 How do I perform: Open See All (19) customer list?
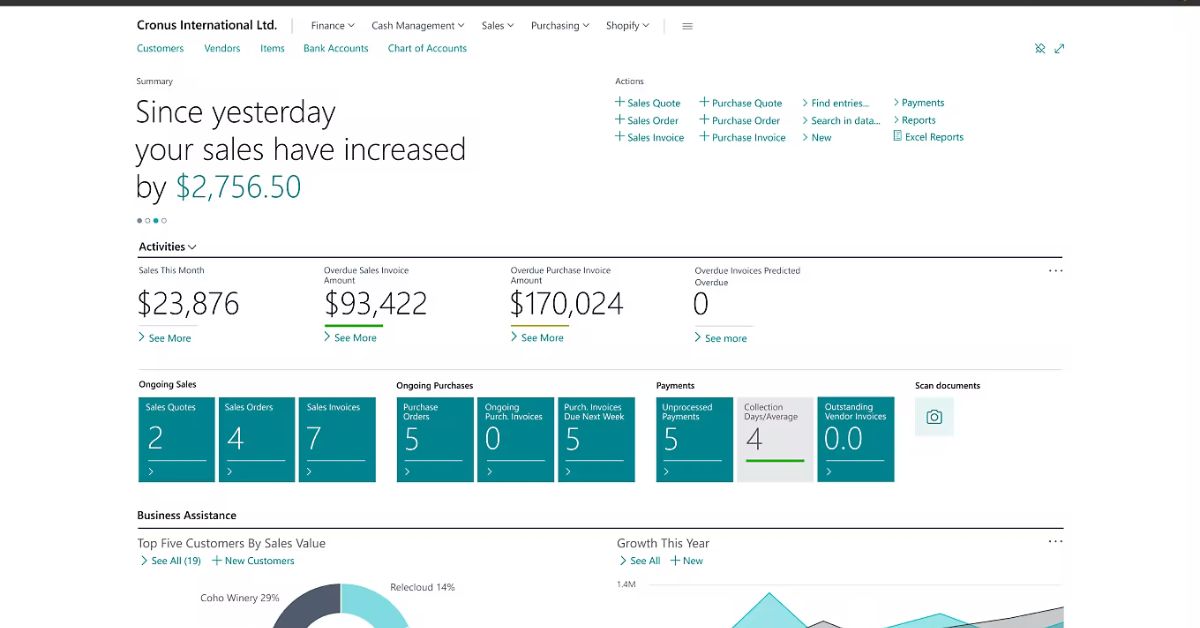(170, 561)
